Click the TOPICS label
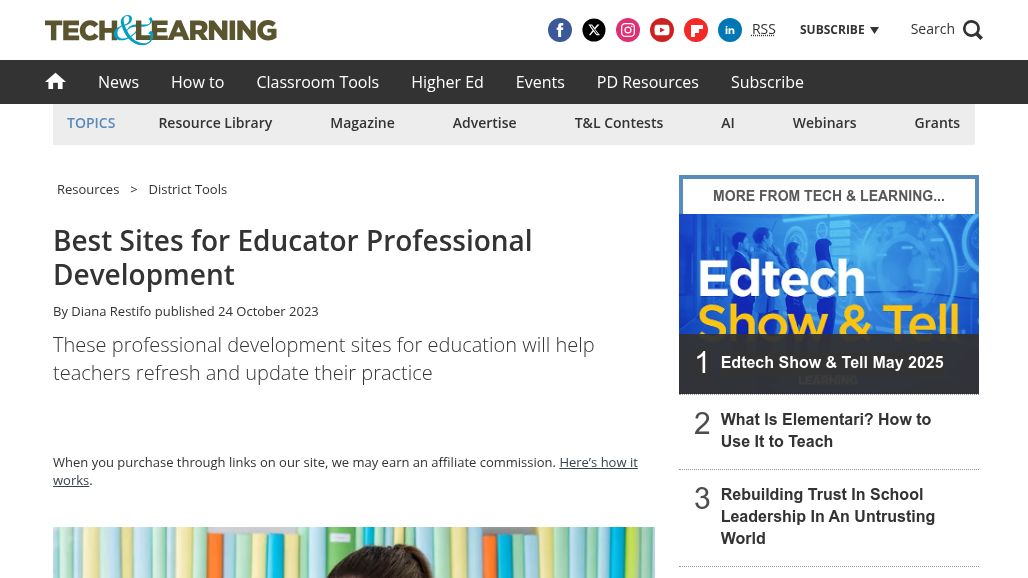This screenshot has width=1028, height=578. 91,123
